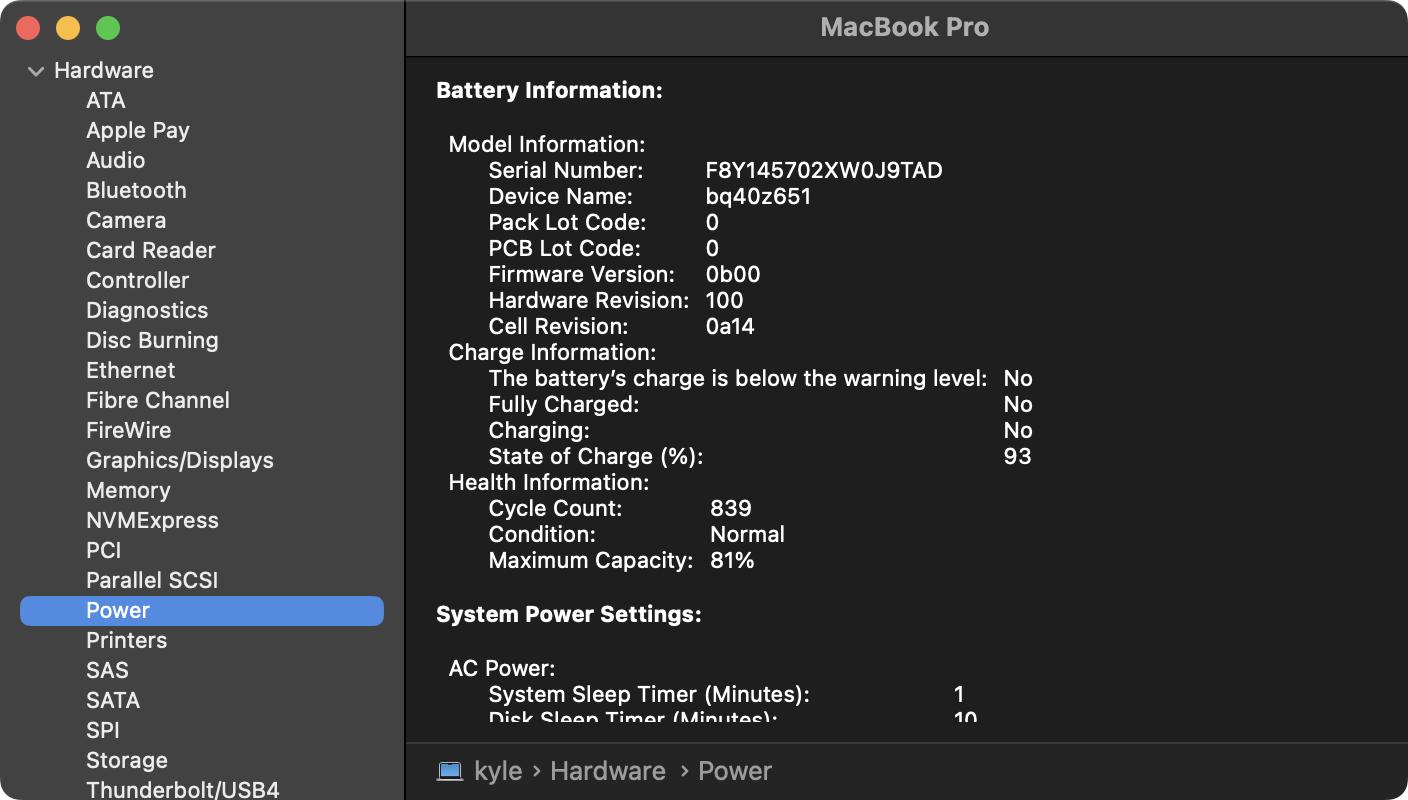Select Disc Burning in sidebar
The width and height of the screenshot is (1408, 800).
(x=152, y=340)
